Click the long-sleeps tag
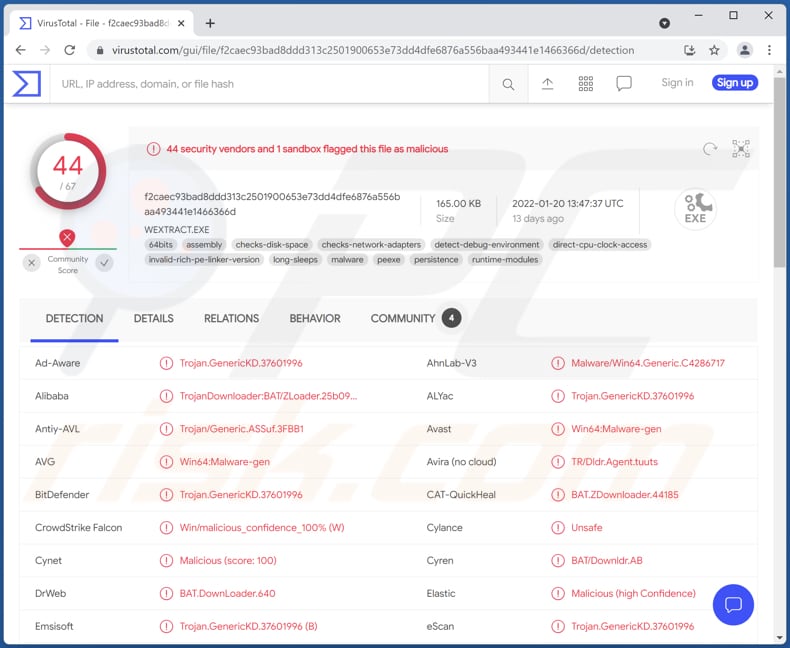 click(295, 260)
